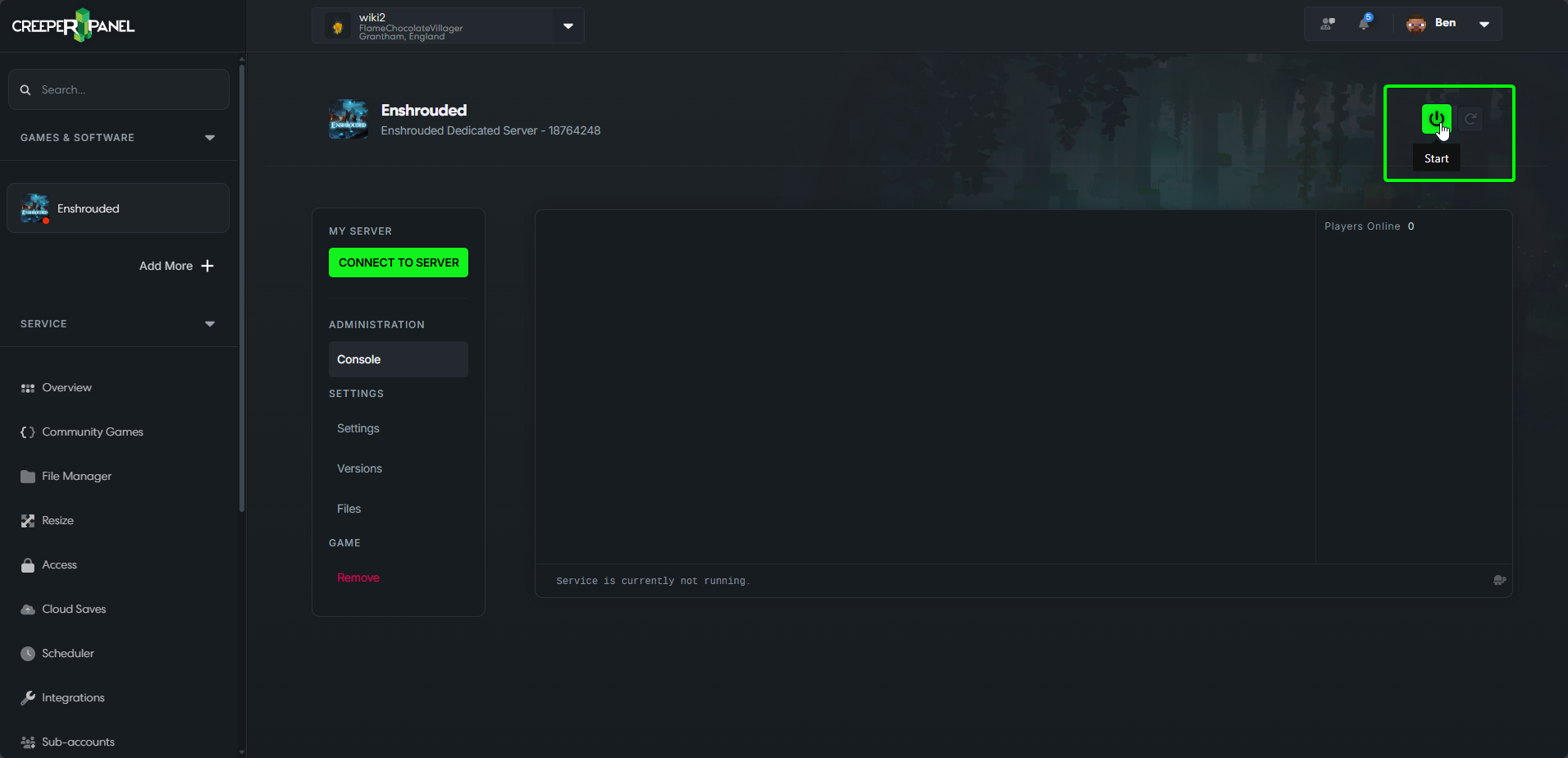Screen dimensions: 1568x758
Task: Click the File Manager folder icon
Action: coord(28,477)
